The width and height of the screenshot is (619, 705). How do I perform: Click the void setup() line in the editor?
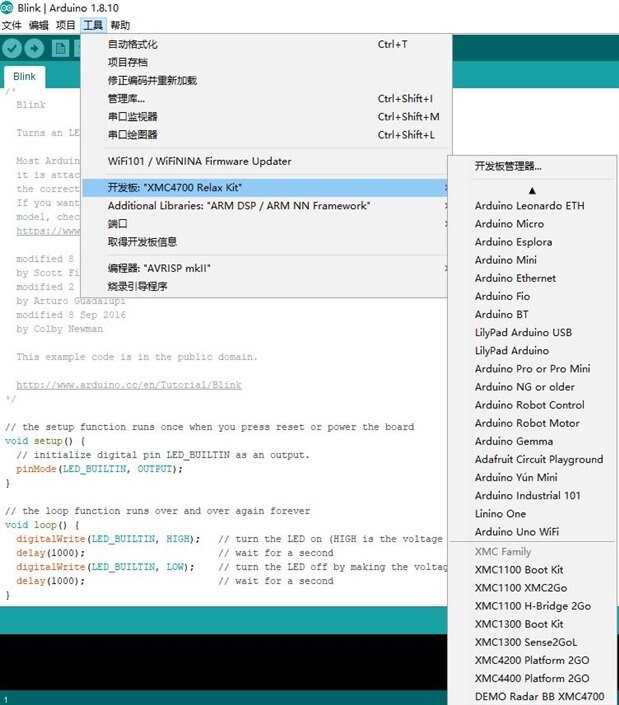tap(45, 441)
